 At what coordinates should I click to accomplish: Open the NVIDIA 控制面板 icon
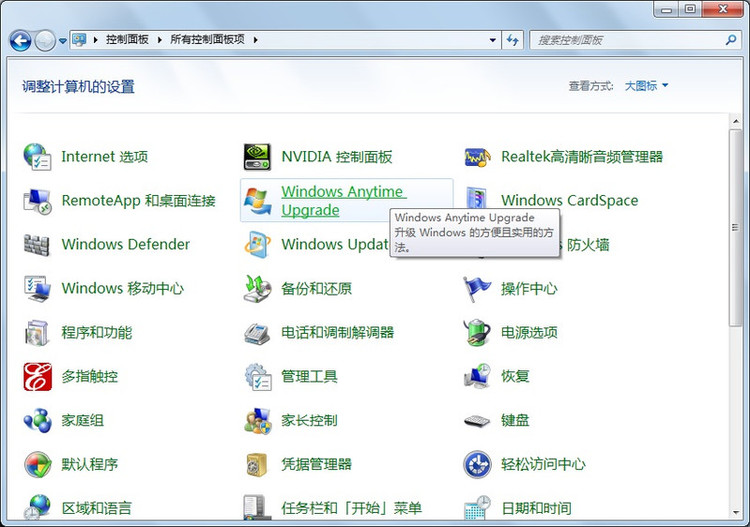tap(257, 157)
